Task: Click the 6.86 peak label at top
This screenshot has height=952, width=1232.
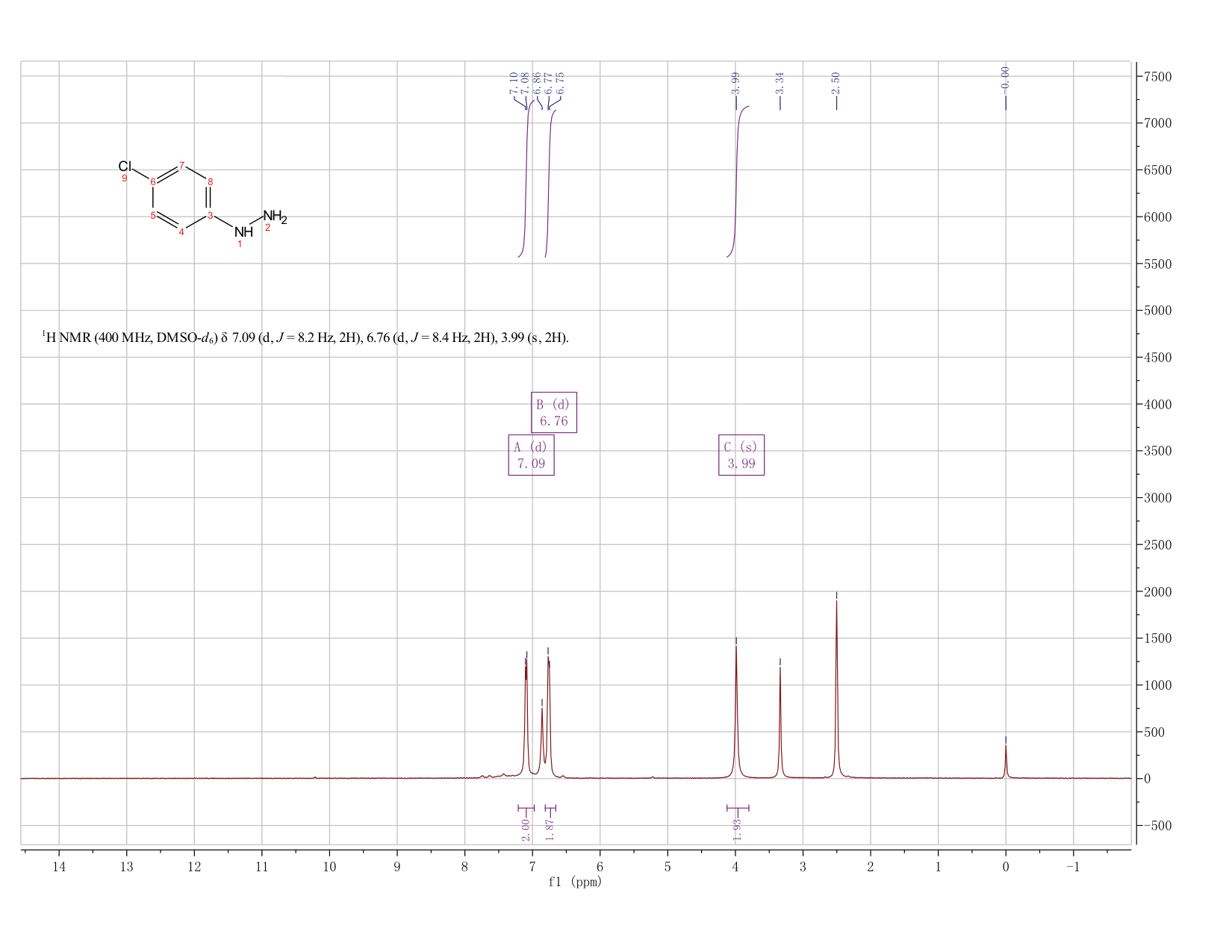Action: click(537, 83)
